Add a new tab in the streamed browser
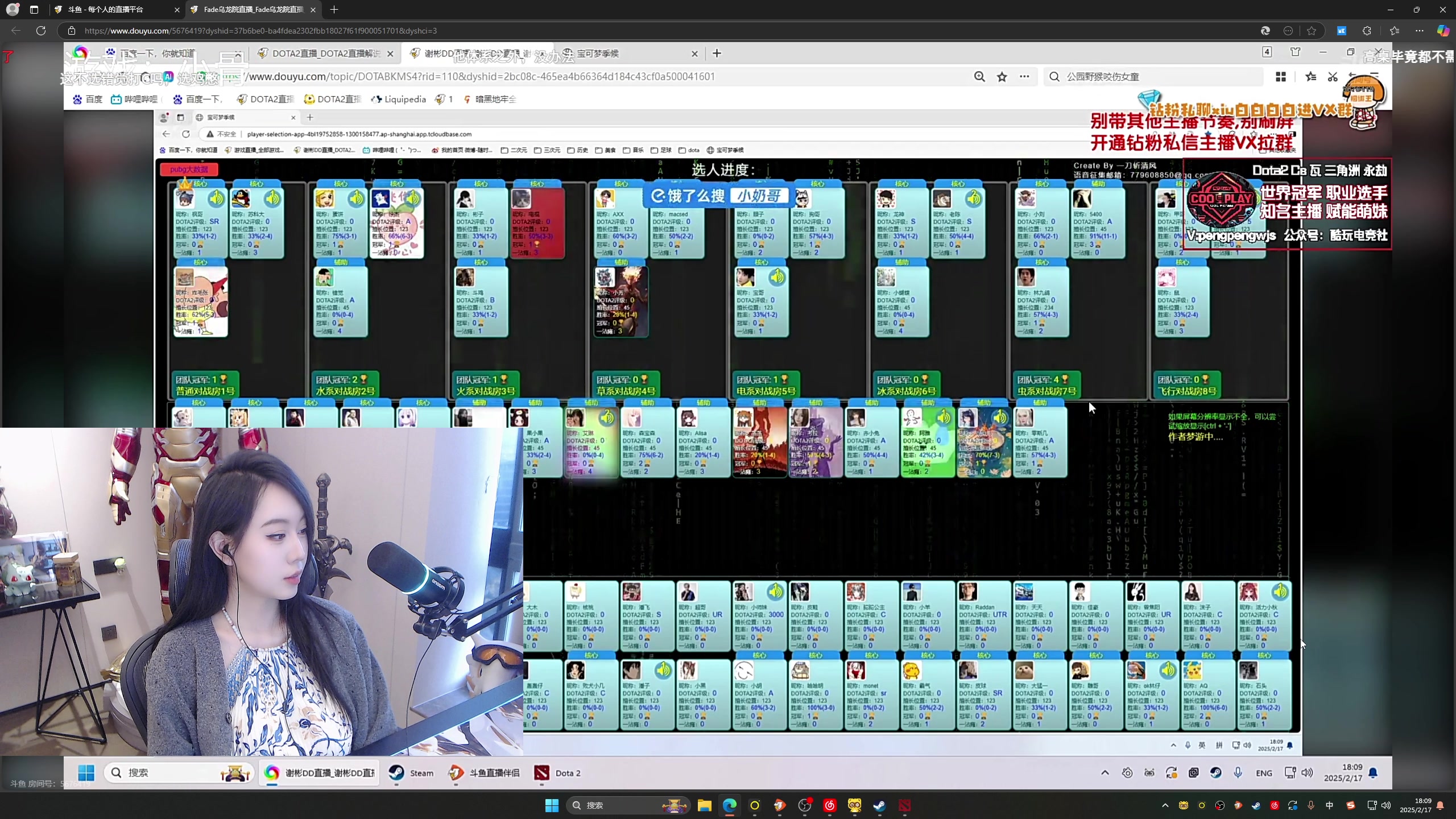This screenshot has height=819, width=1456. [x=717, y=53]
